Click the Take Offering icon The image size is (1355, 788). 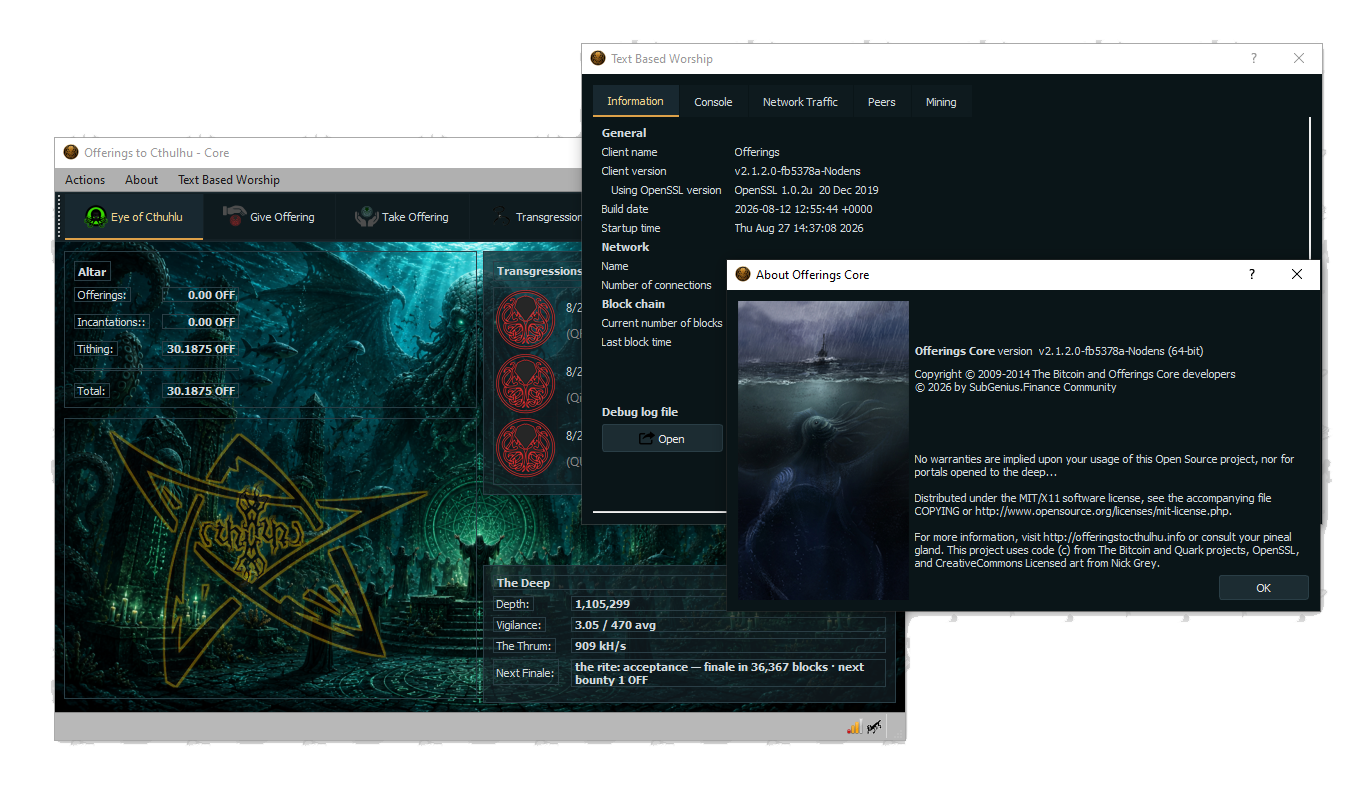click(x=366, y=216)
